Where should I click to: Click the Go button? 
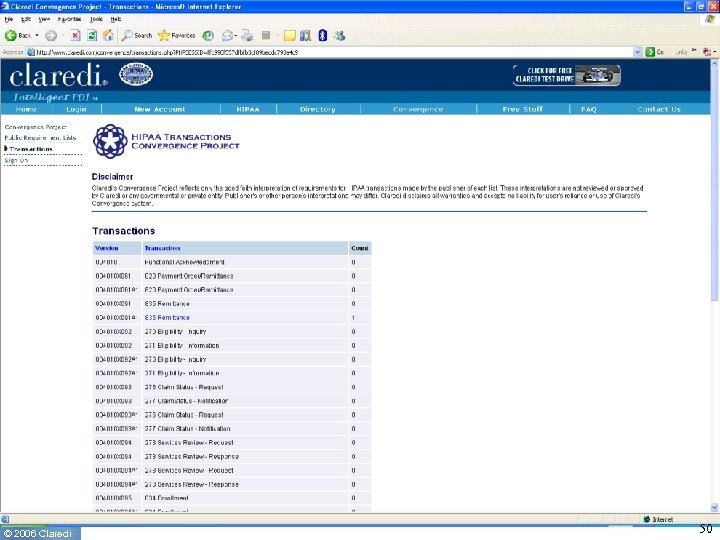(655, 52)
